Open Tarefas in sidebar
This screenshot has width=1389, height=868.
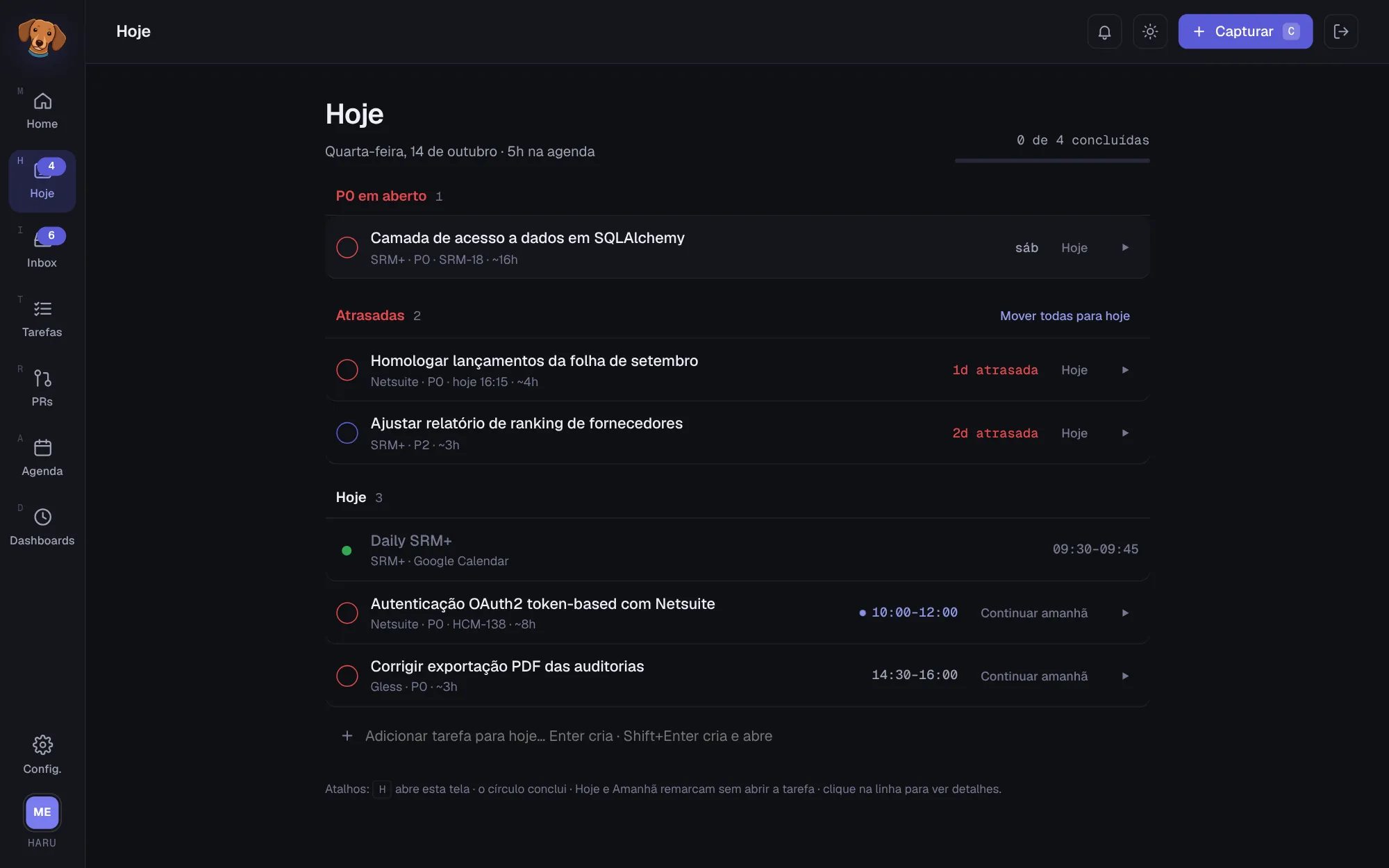pyautogui.click(x=42, y=319)
